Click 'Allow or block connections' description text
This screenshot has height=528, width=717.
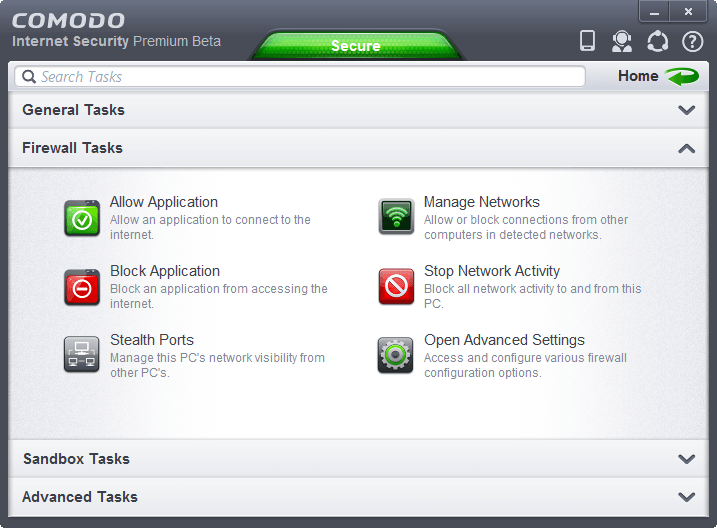526,227
